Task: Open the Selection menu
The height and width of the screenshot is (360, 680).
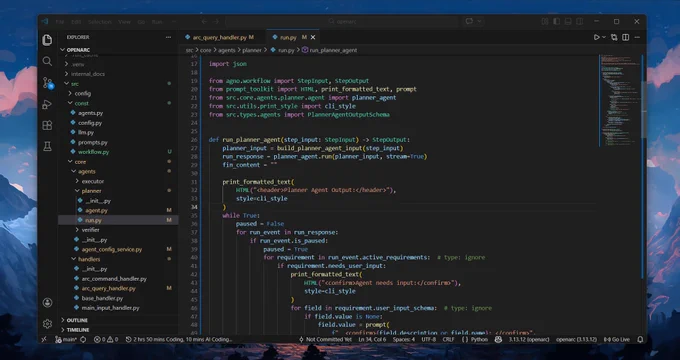Action: tap(100, 22)
